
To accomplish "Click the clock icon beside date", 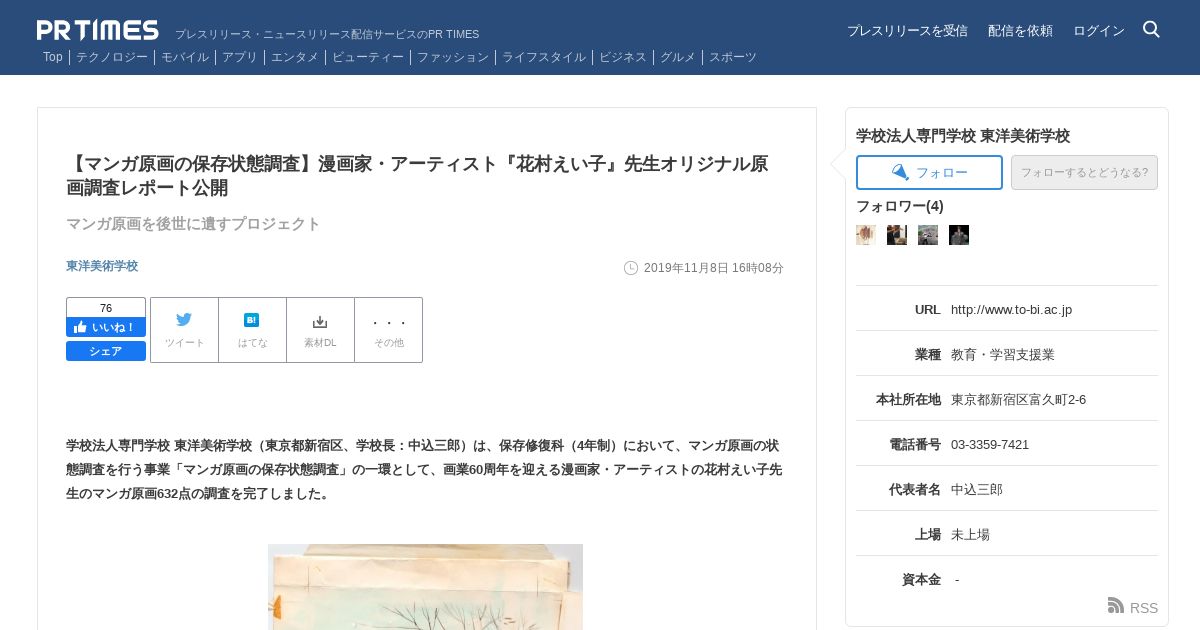I will (631, 268).
